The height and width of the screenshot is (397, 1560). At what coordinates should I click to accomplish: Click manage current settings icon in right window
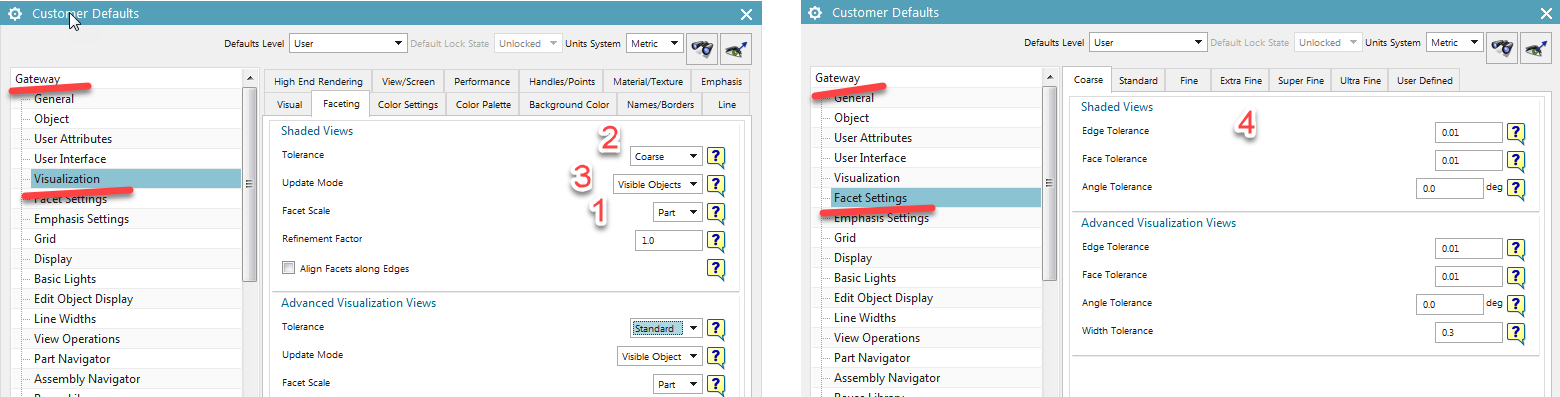tap(1536, 46)
